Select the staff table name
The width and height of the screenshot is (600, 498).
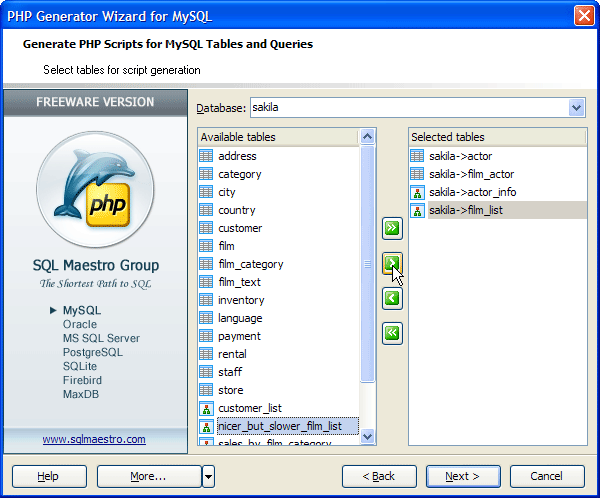(x=230, y=372)
